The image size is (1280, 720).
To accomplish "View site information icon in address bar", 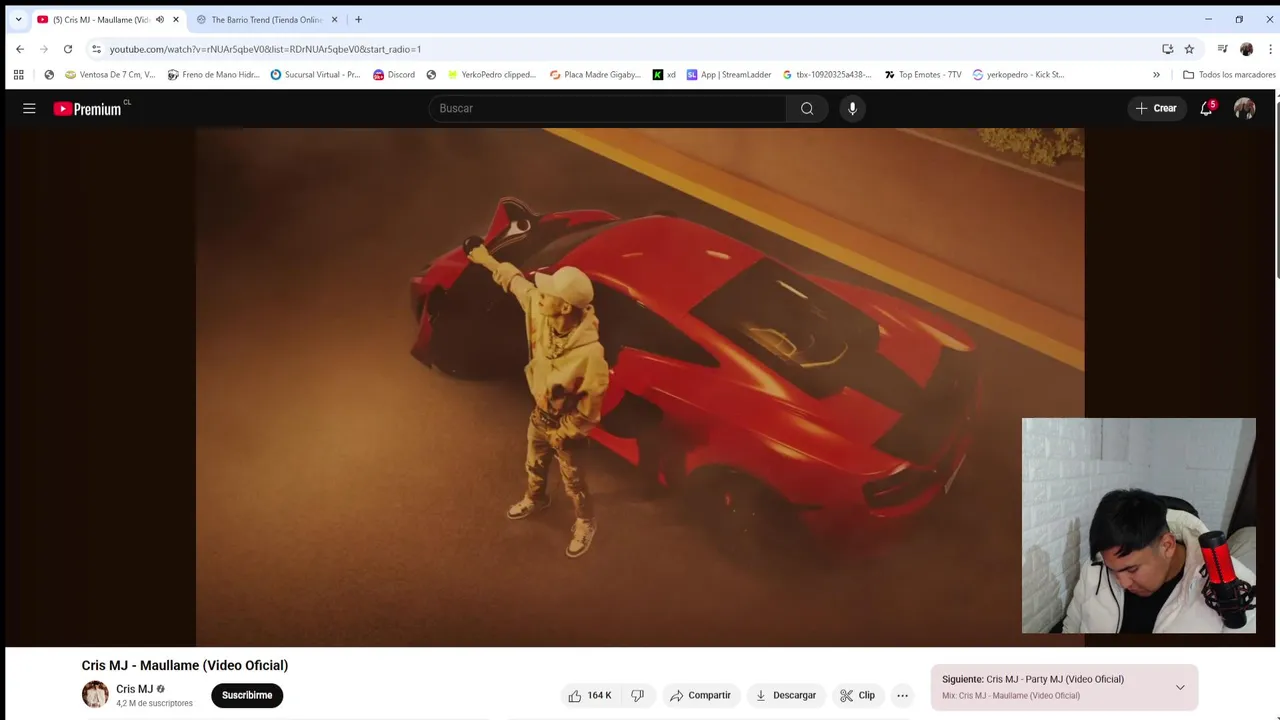I will (x=96, y=49).
